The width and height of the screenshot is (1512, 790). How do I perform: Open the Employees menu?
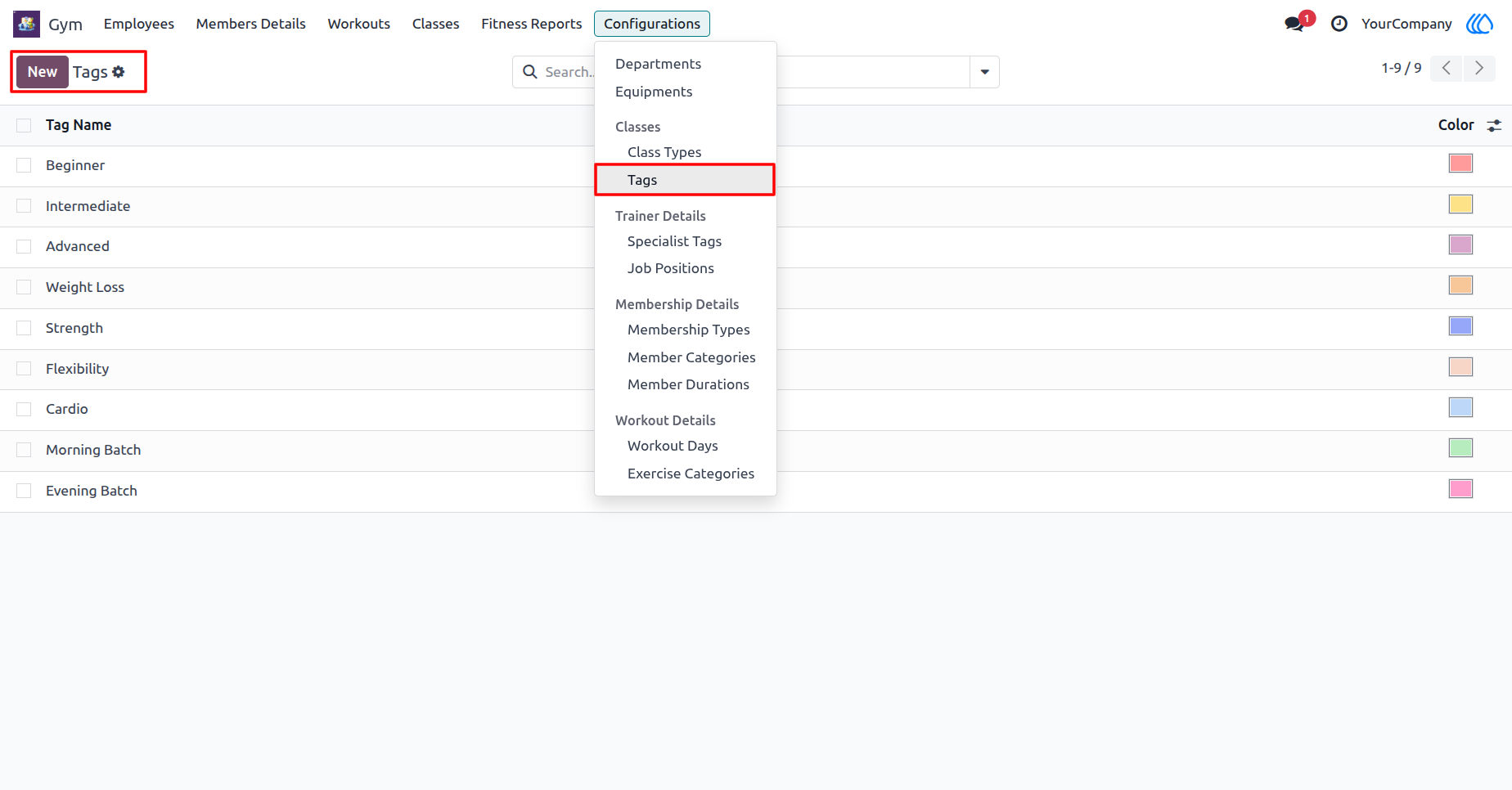click(x=139, y=24)
